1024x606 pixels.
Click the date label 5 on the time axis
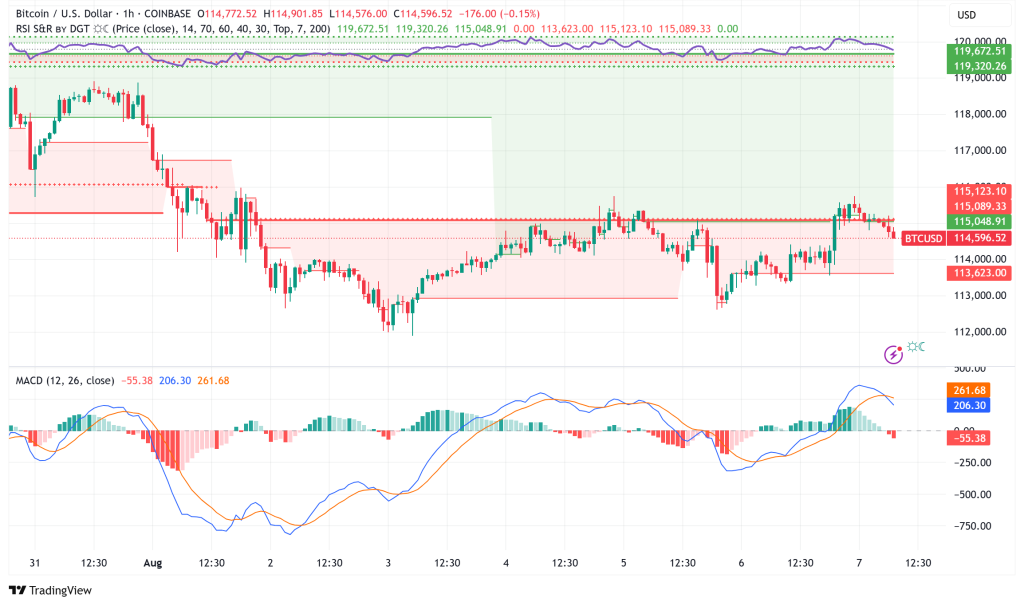click(x=624, y=563)
